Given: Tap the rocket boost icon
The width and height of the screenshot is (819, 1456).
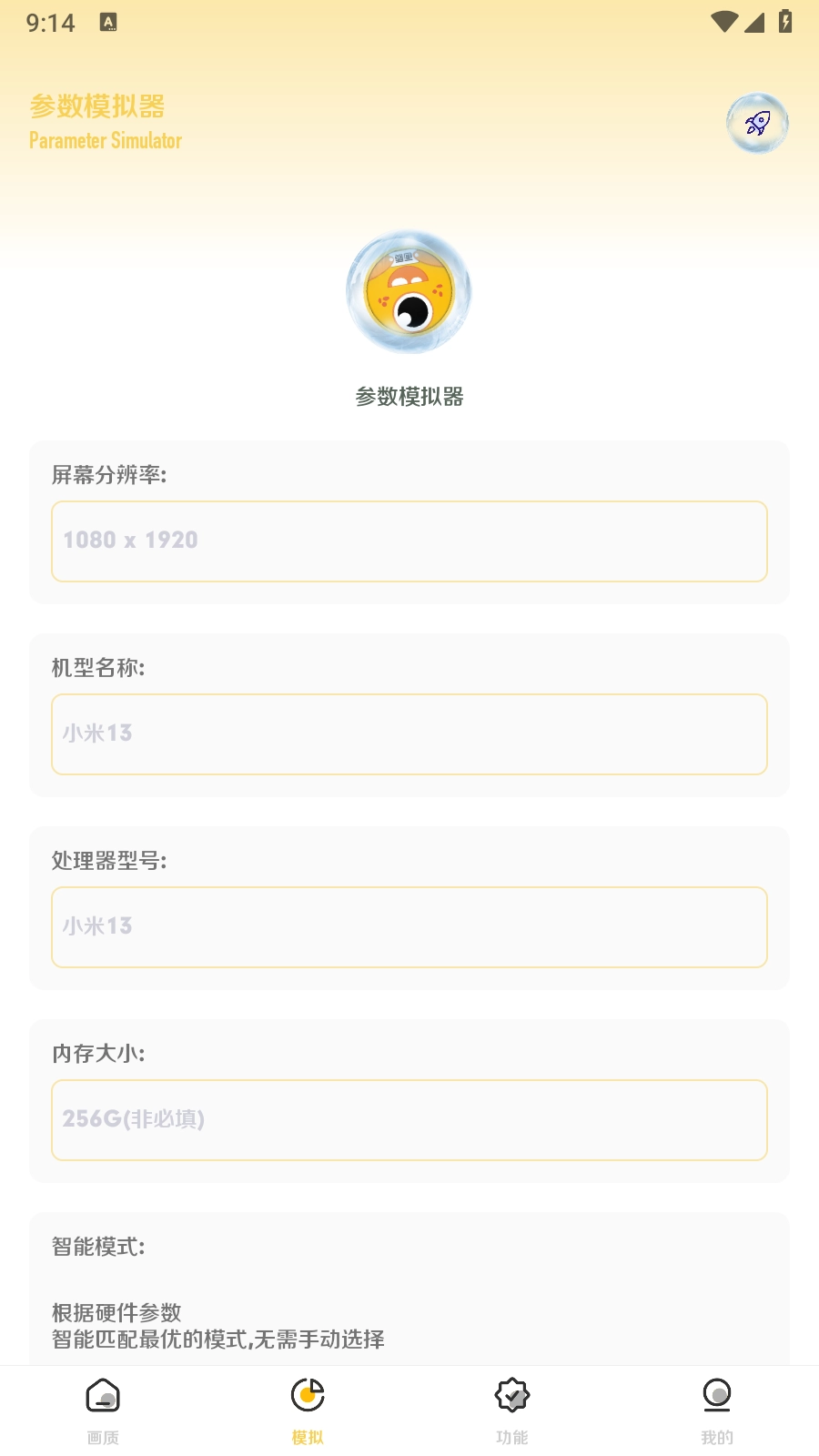Looking at the screenshot, I should tap(757, 123).
